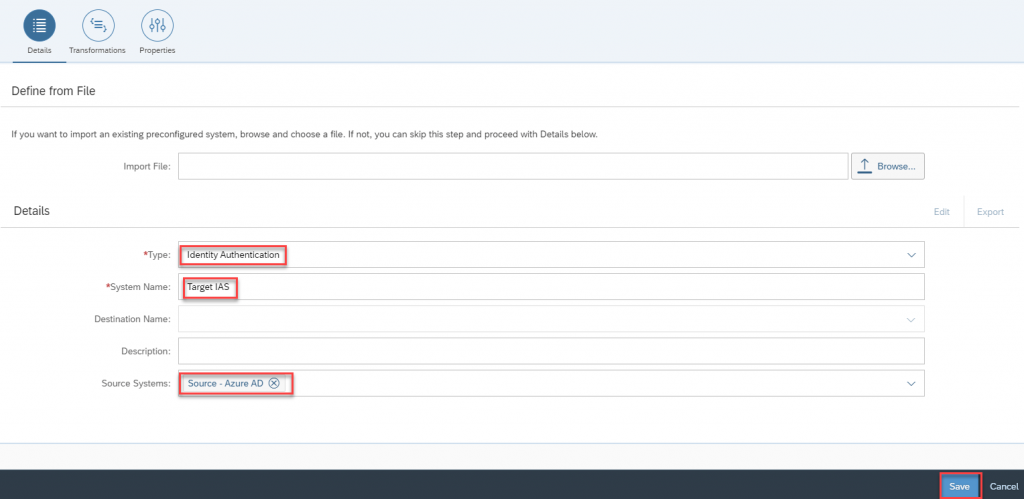Image resolution: width=1024 pixels, height=499 pixels.
Task: Click the Description input field
Action: 551,351
